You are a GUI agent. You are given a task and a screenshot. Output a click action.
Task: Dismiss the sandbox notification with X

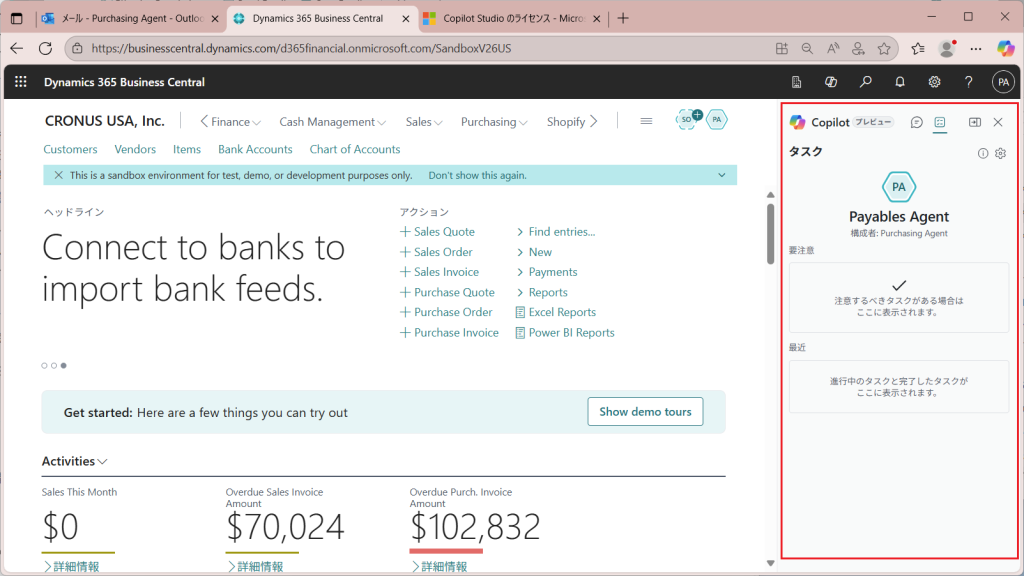click(58, 175)
